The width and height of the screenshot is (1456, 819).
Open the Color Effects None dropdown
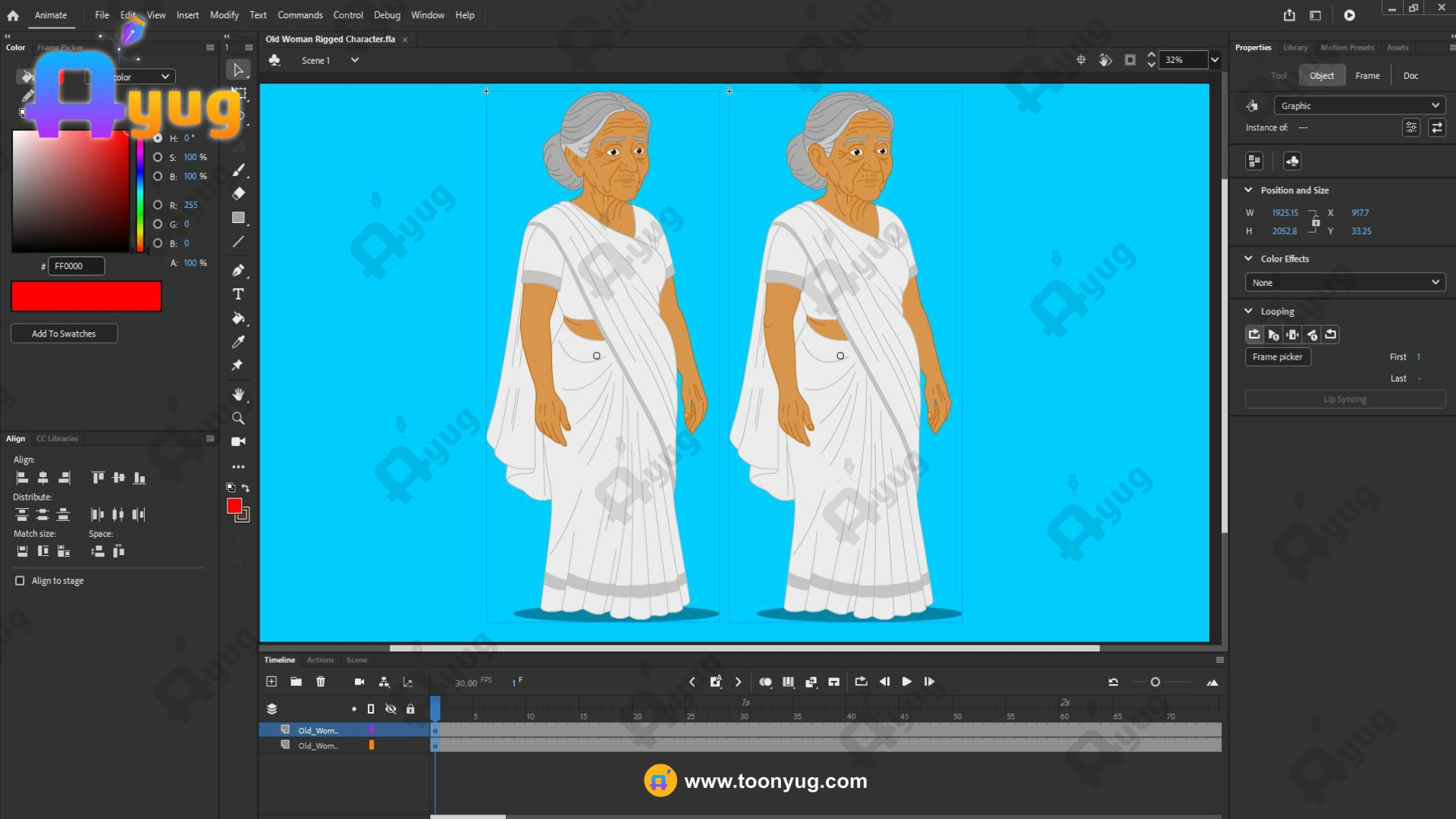pos(1345,283)
